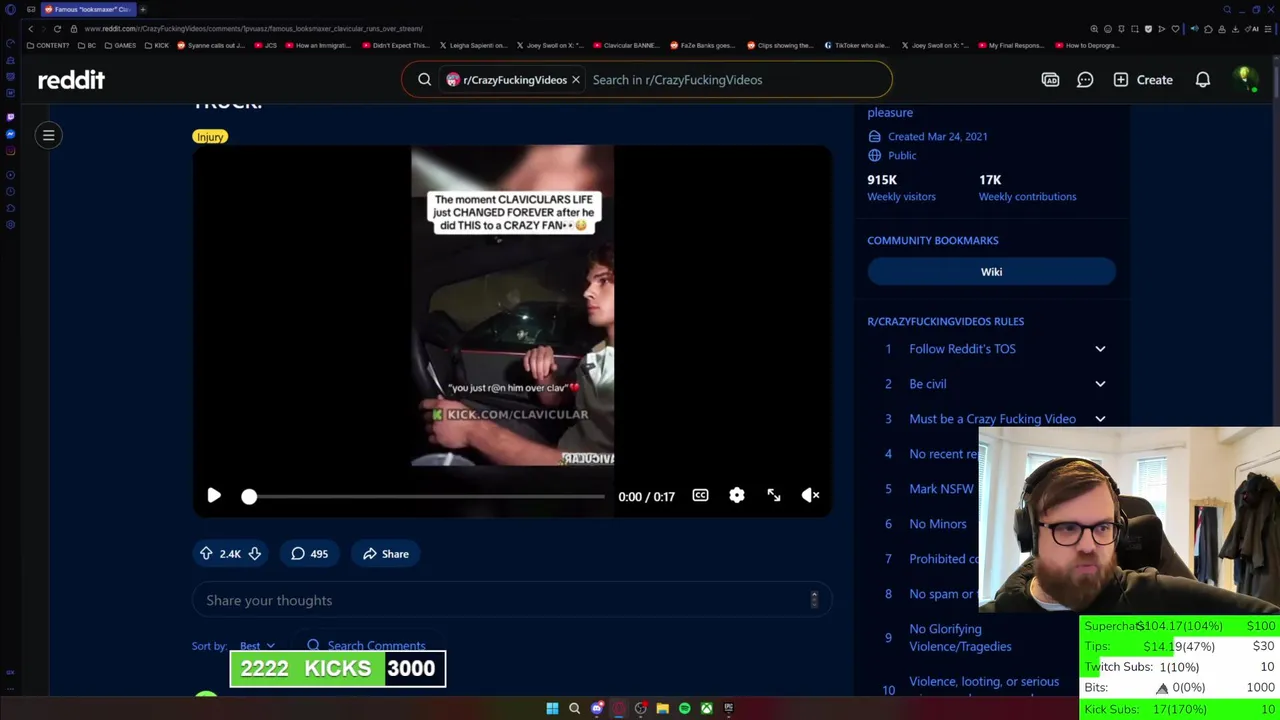Open the How to Deprogra... bookmark
Image resolution: width=1280 pixels, height=720 pixels.
click(x=1087, y=45)
